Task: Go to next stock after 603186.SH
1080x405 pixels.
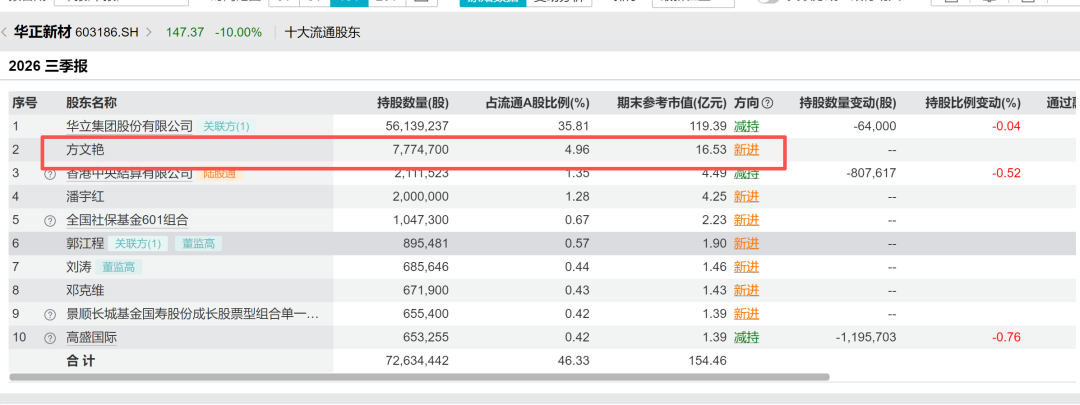Action: pyautogui.click(x=149, y=32)
